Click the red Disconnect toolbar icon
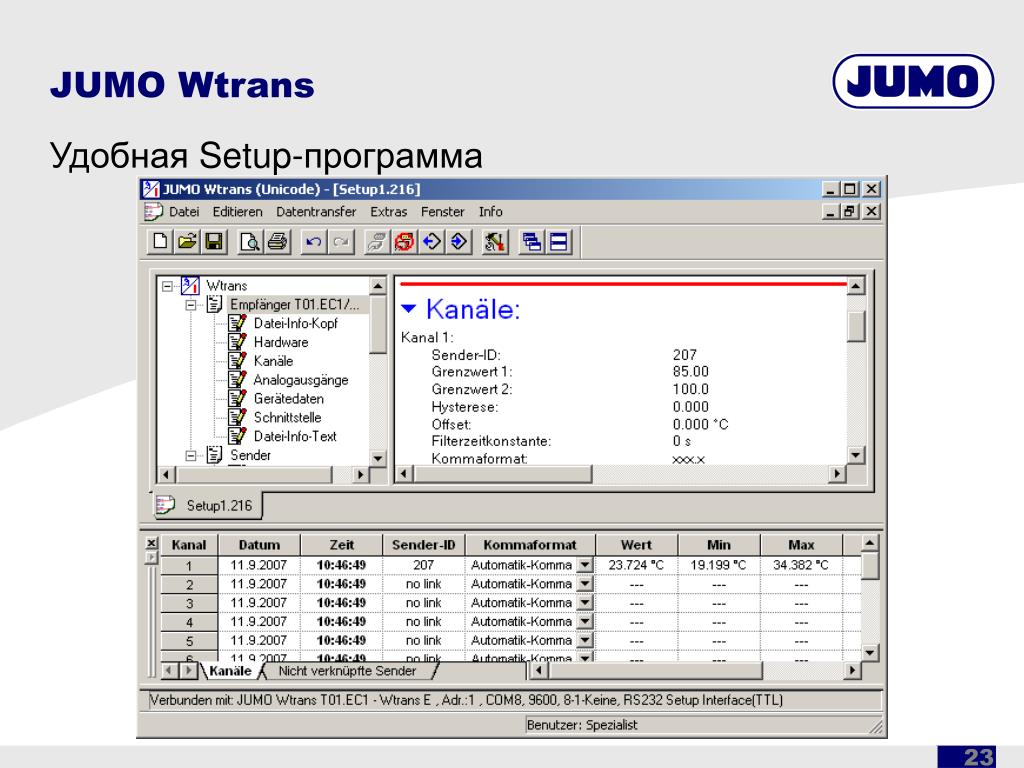Screen dimensions: 1024x768 coord(404,242)
